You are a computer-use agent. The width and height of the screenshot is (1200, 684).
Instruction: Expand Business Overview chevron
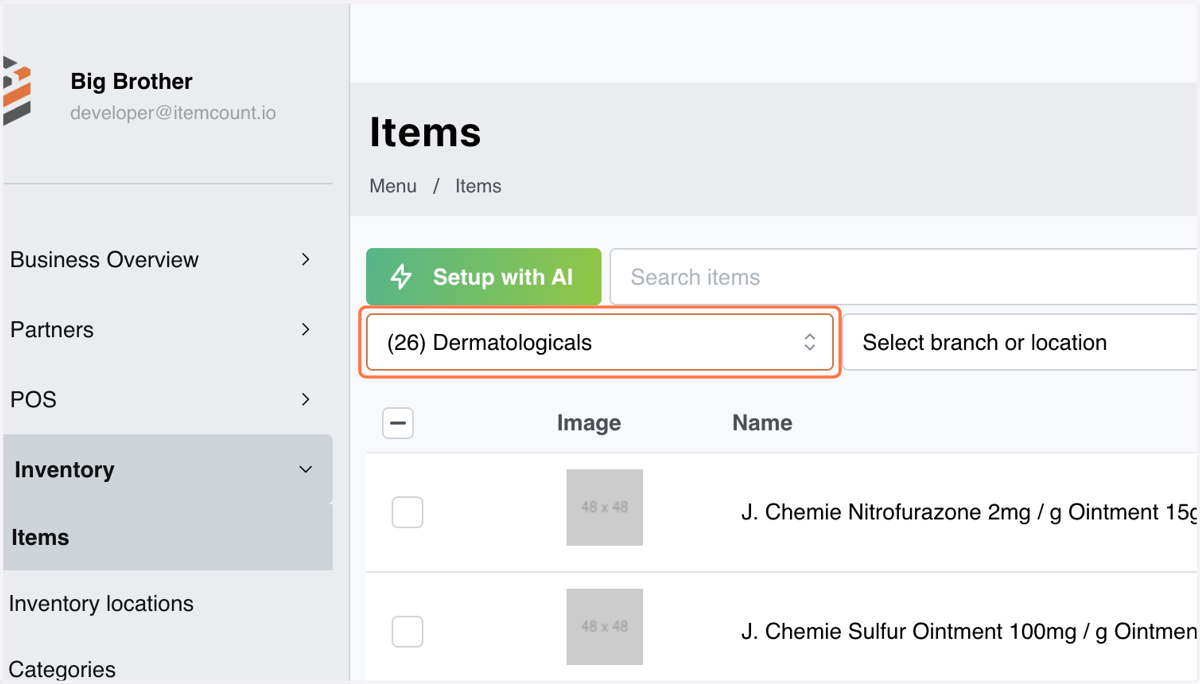pos(306,259)
